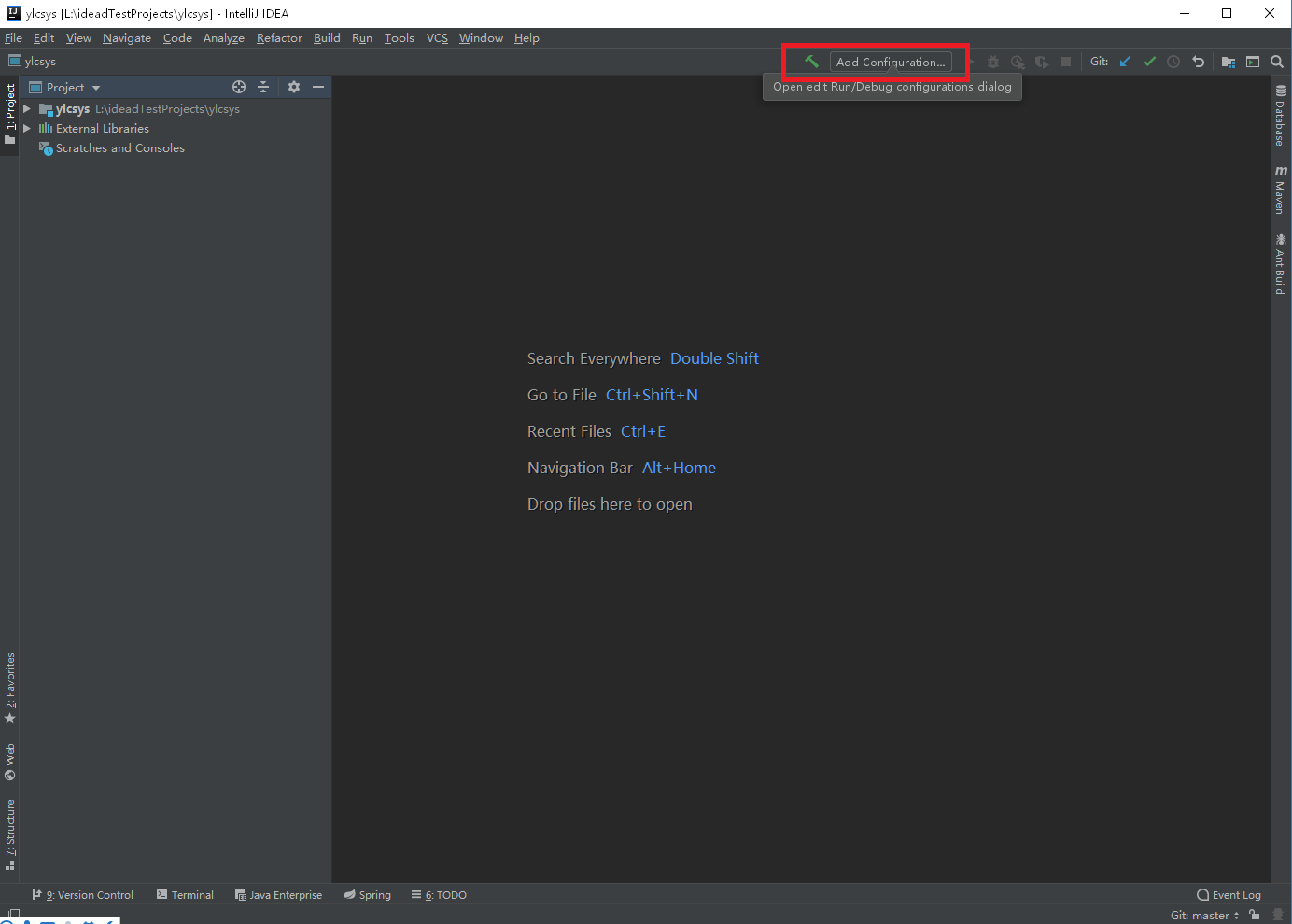1292x924 pixels.
Task: Open the VCS menu
Action: pos(437,38)
